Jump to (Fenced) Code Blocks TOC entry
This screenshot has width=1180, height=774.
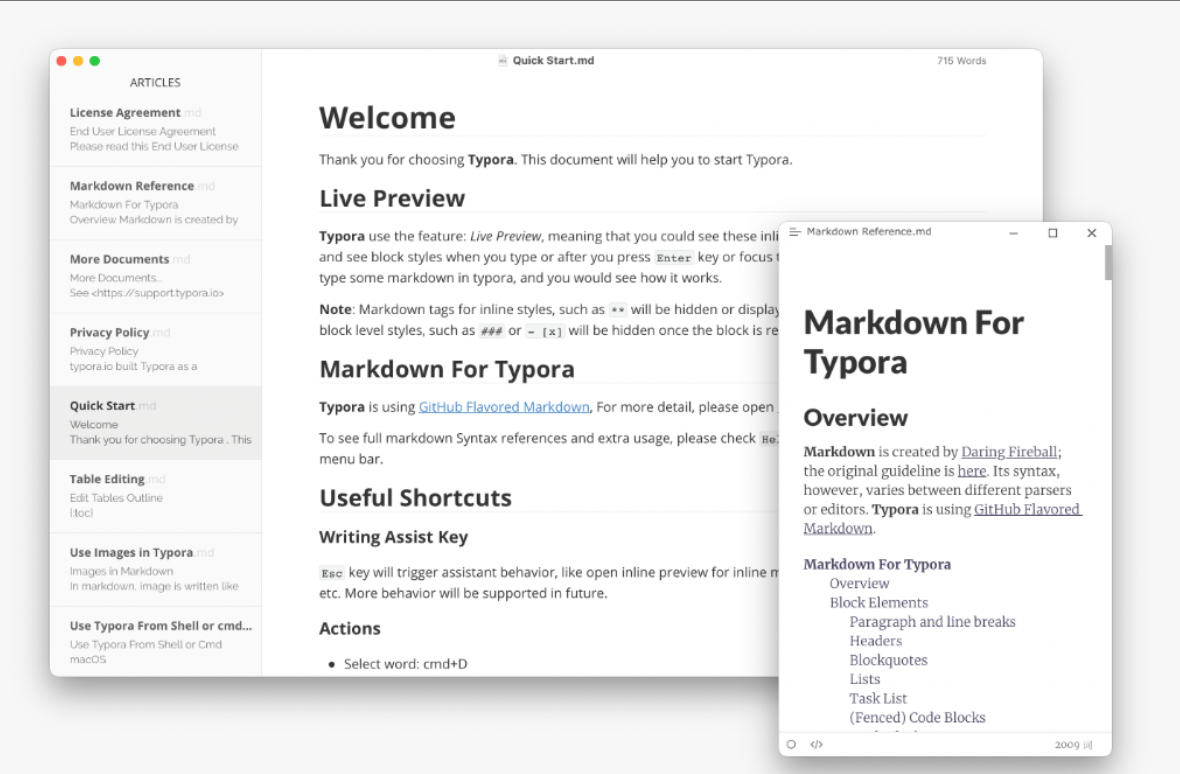pos(917,718)
